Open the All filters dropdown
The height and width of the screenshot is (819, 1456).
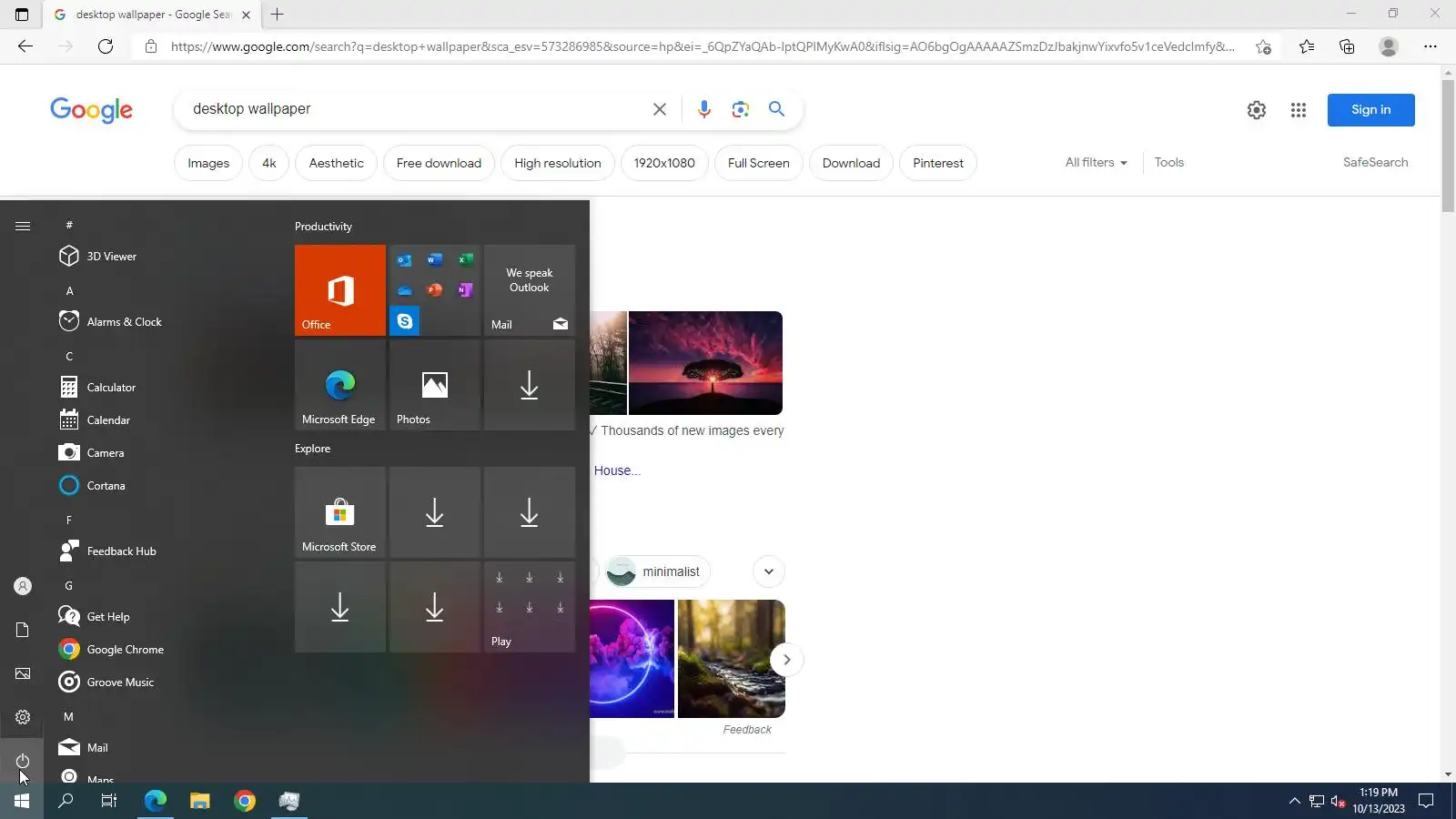click(x=1097, y=163)
